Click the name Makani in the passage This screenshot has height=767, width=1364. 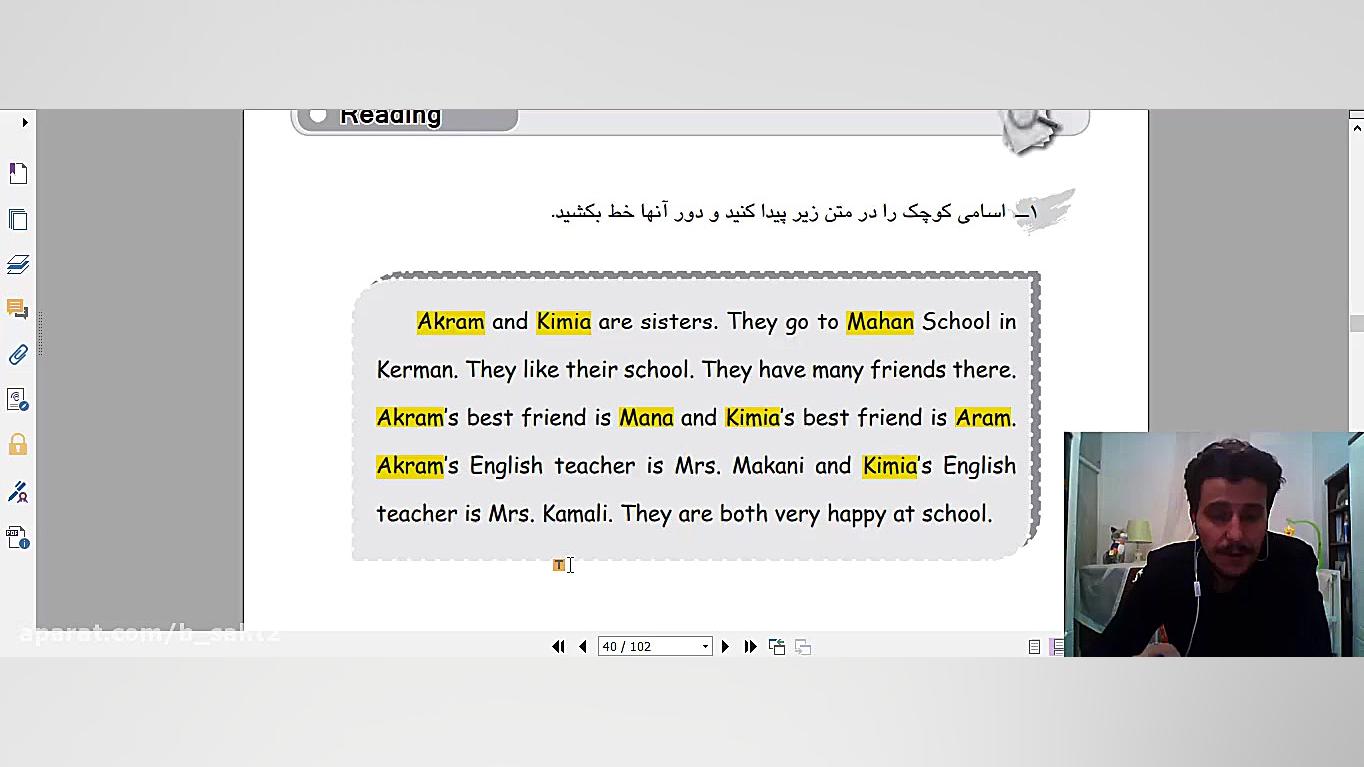pos(768,465)
